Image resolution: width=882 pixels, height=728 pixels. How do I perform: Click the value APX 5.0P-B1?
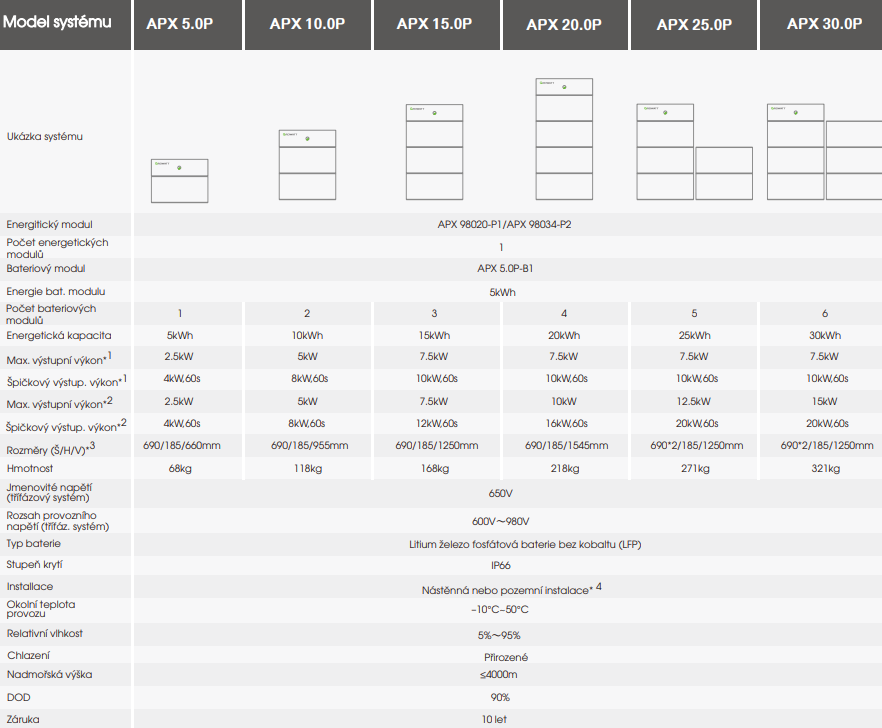(505, 268)
